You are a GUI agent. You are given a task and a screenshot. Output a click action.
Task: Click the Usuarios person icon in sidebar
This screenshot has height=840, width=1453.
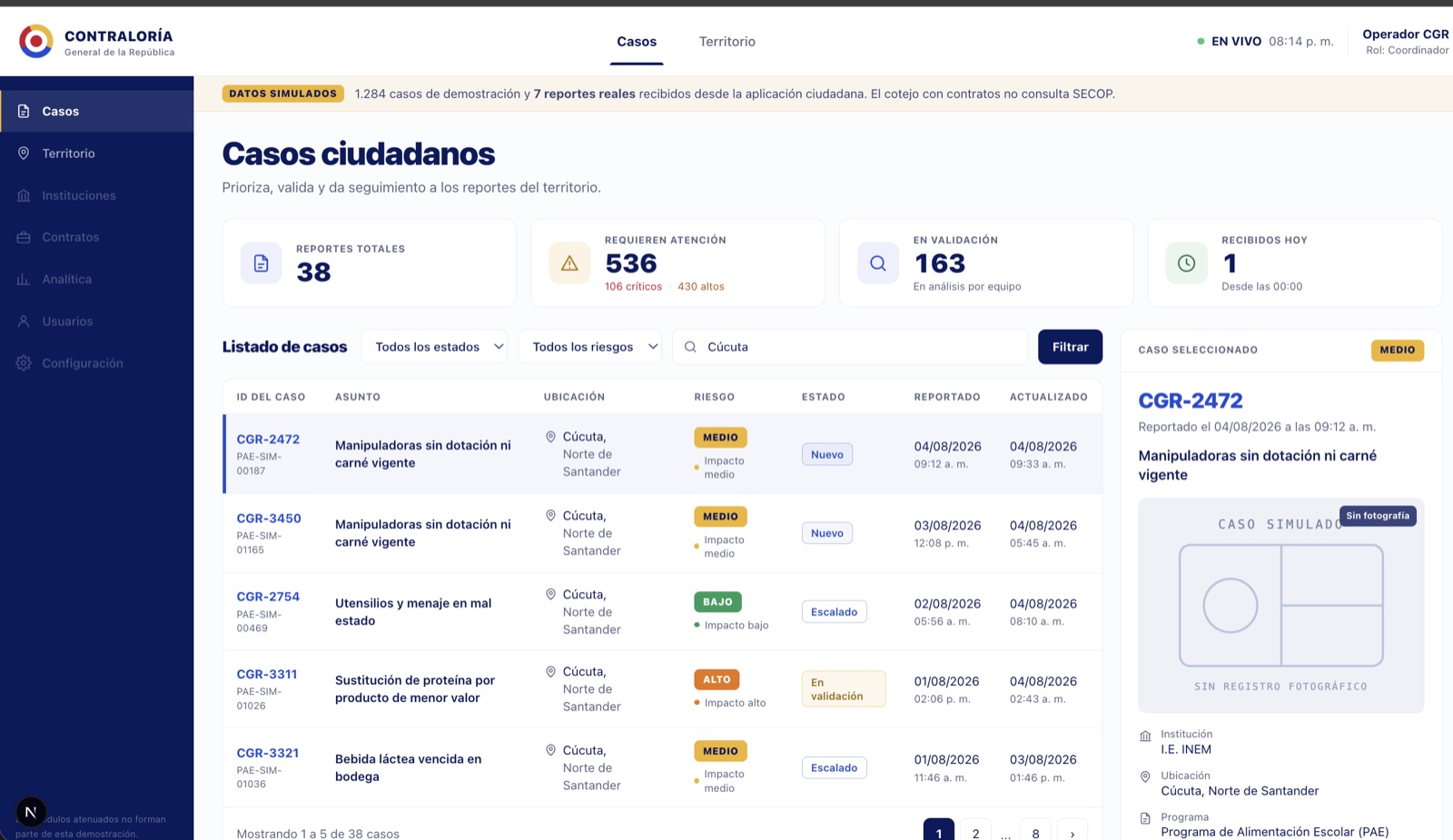pyautogui.click(x=24, y=321)
